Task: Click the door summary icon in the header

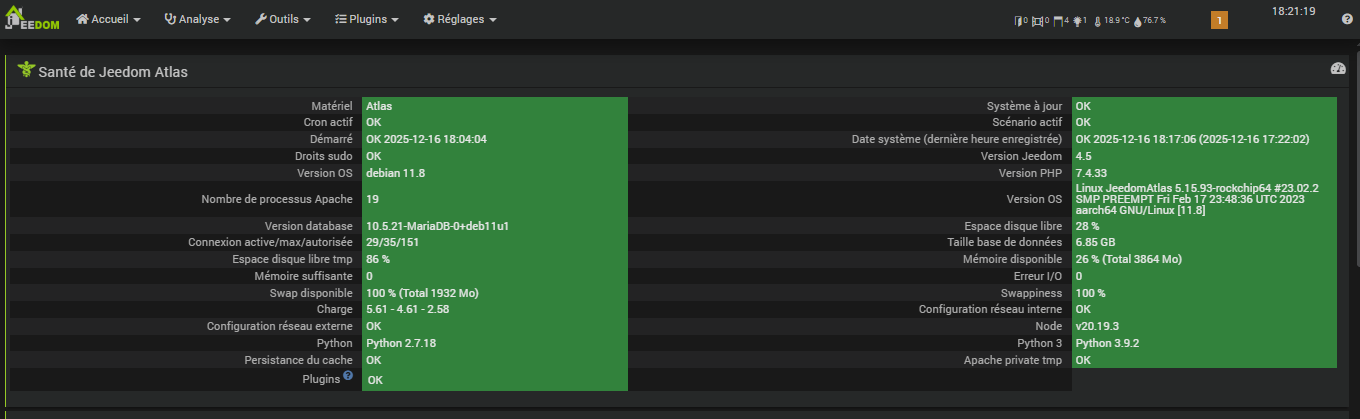Action: [1019, 20]
